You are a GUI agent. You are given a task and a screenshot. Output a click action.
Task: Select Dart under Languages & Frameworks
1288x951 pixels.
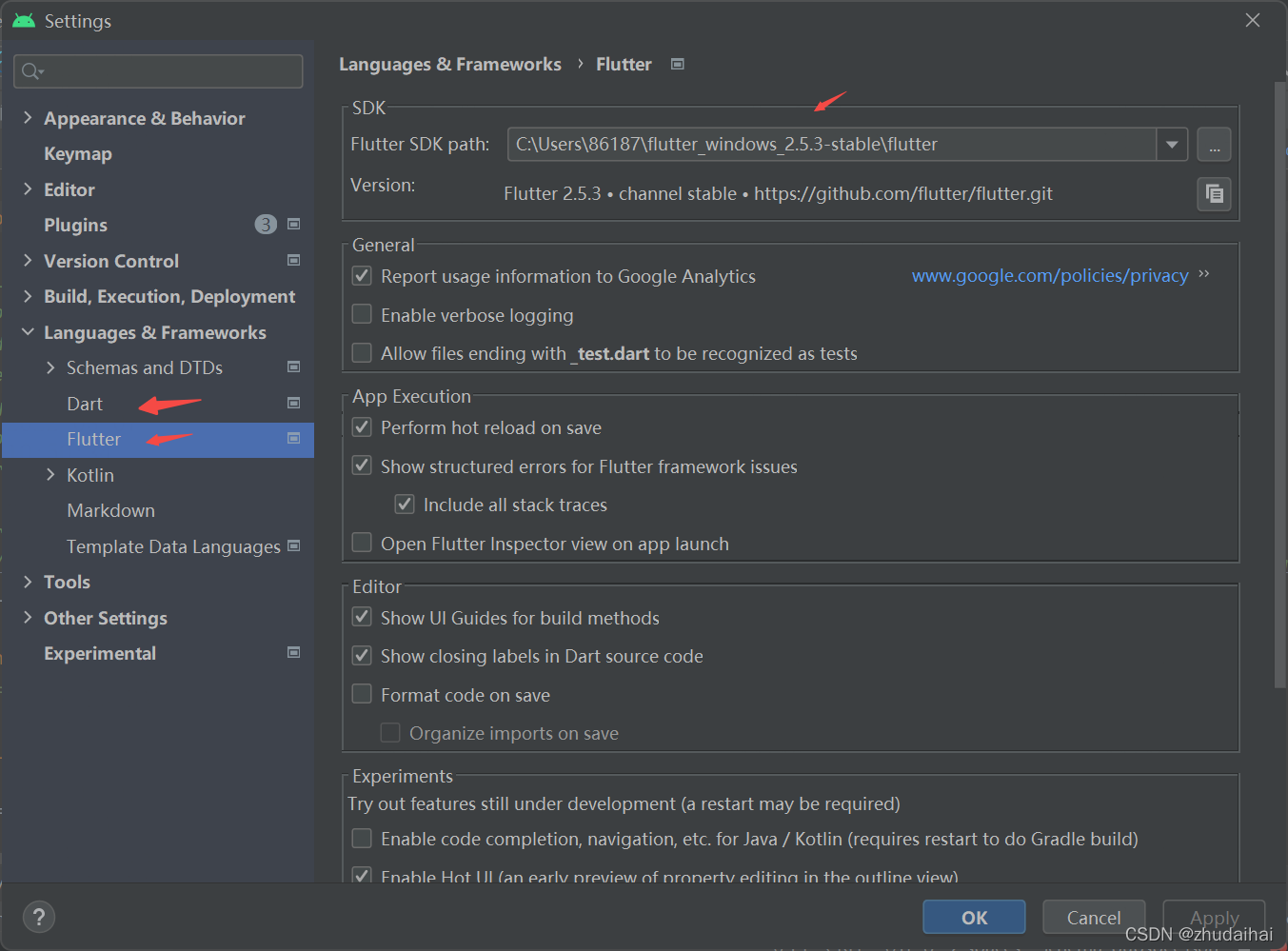[85, 404]
